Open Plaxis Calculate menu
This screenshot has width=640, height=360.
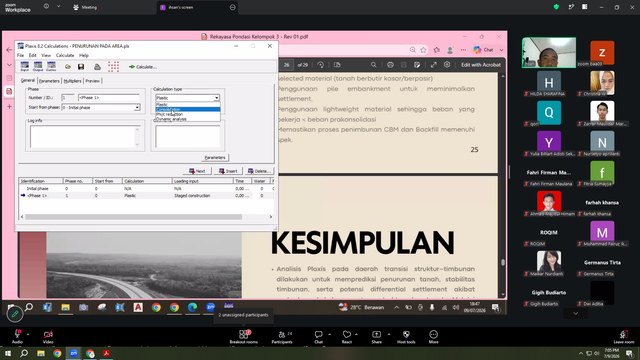pyautogui.click(x=65, y=56)
